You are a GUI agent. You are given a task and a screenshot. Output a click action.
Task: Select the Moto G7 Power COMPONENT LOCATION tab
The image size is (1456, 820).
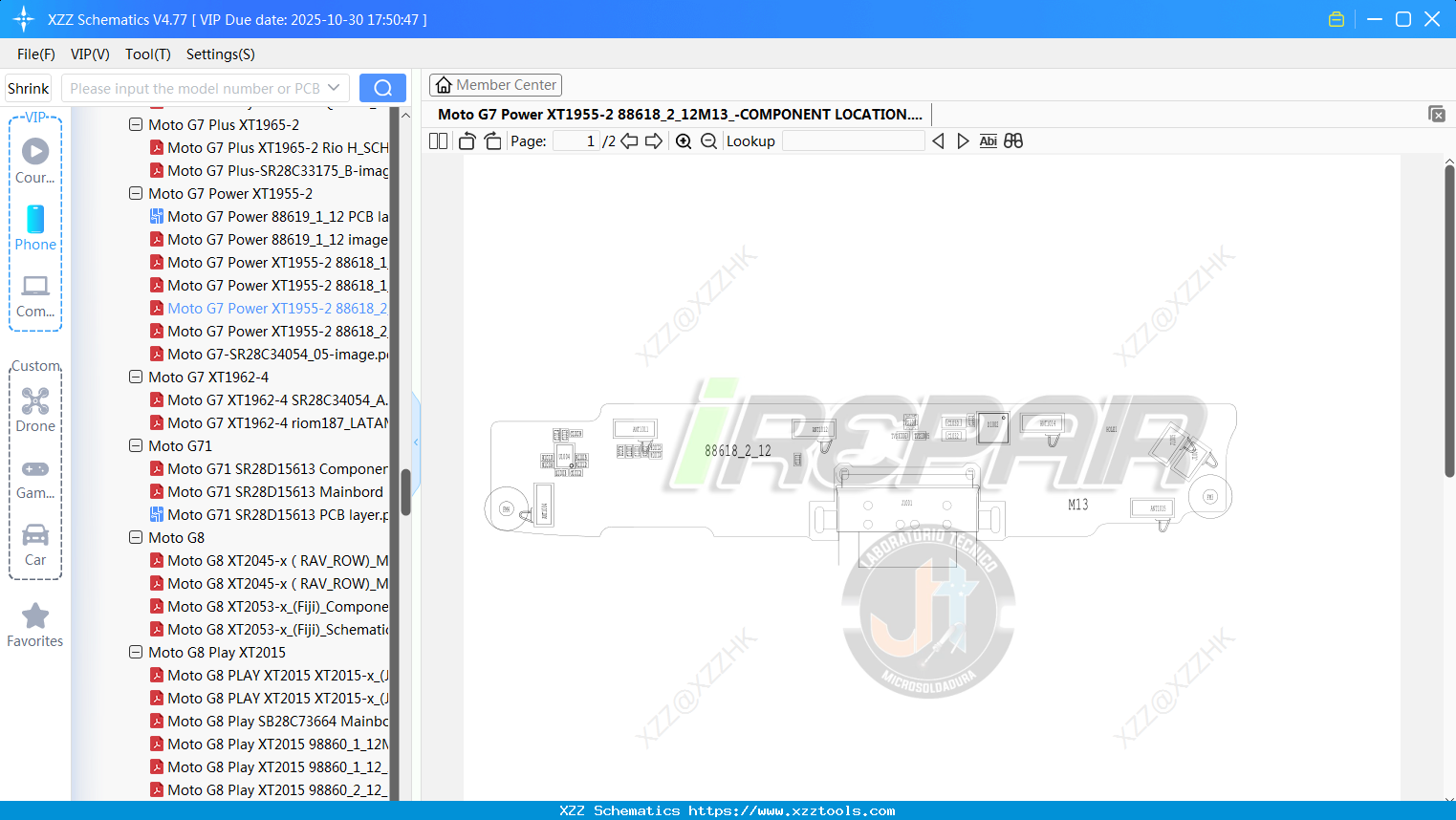click(x=680, y=115)
